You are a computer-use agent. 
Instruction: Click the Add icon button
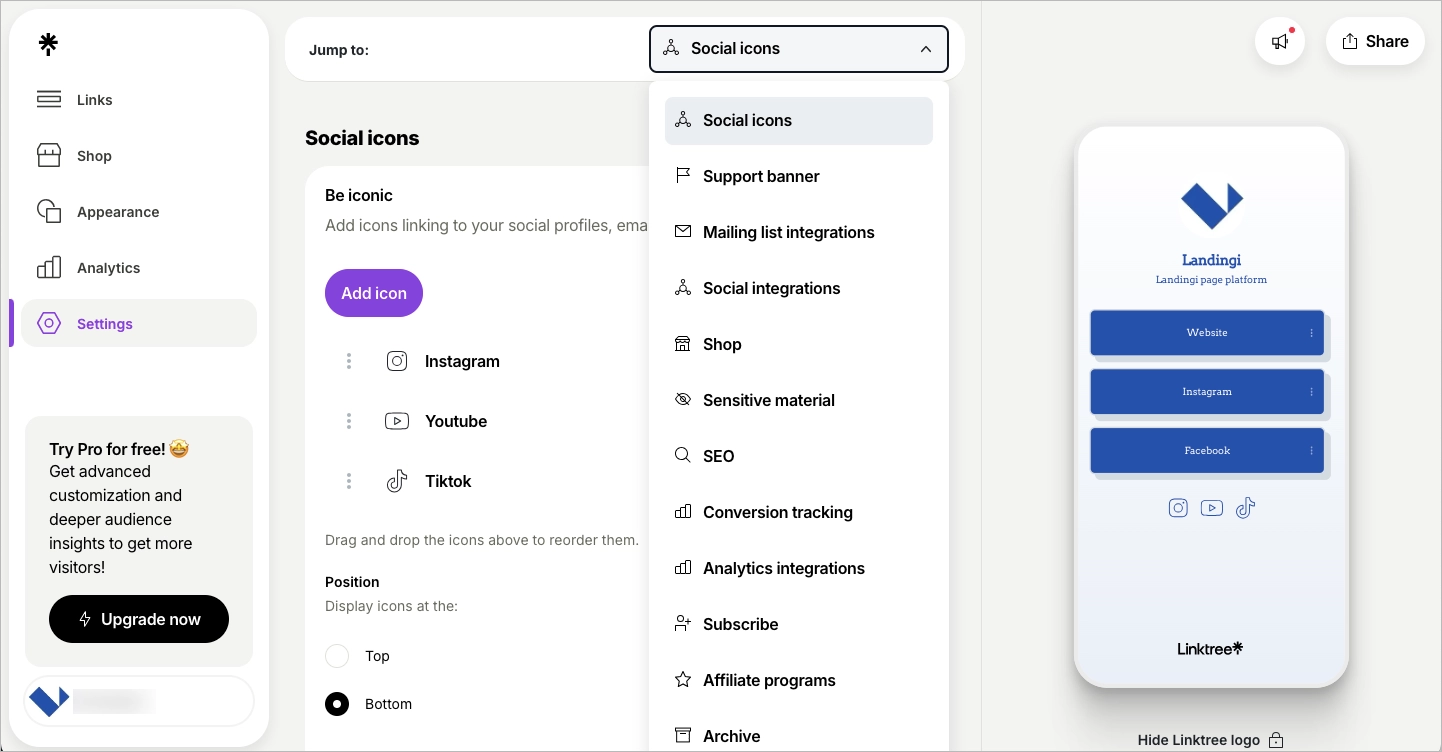tap(373, 293)
